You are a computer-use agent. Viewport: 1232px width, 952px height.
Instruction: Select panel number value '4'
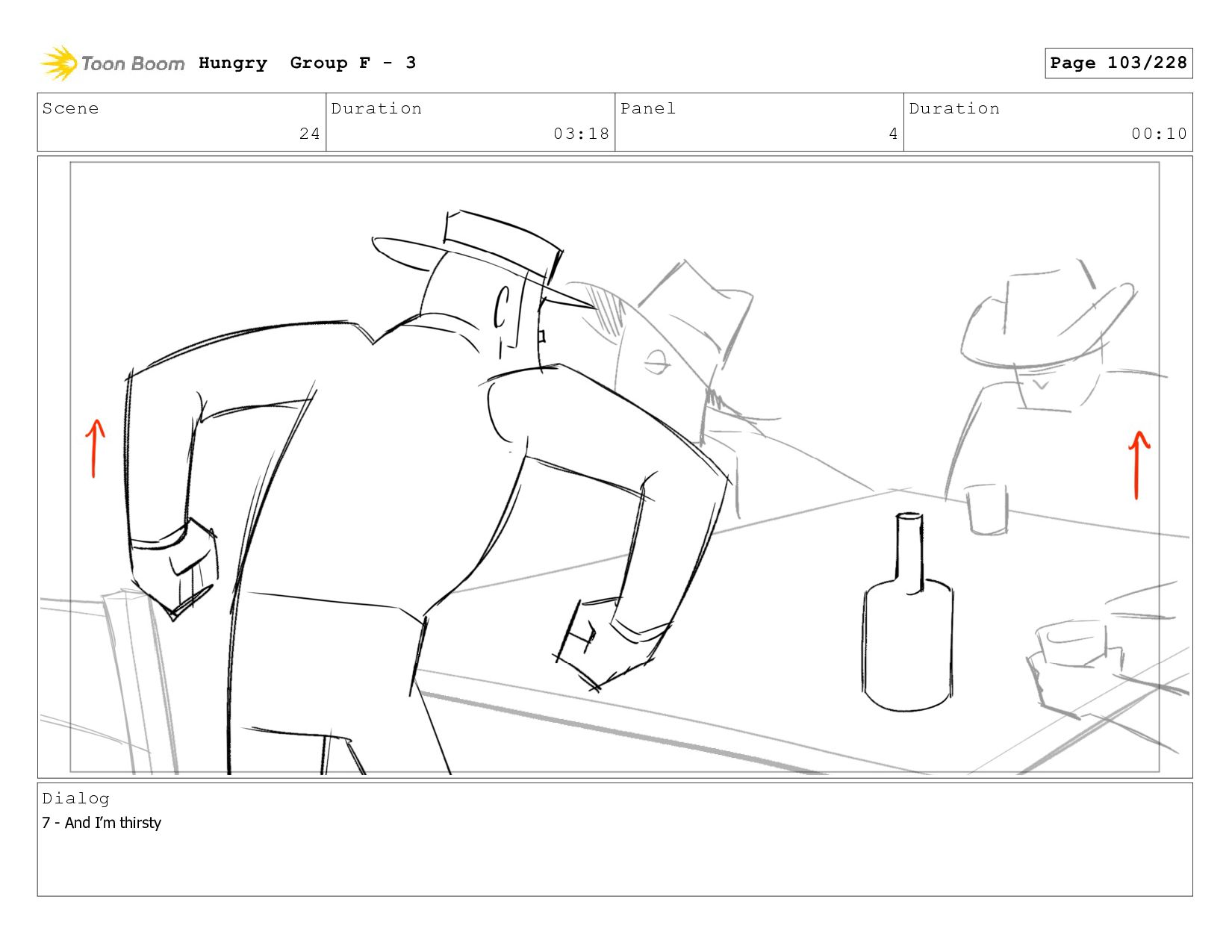coord(893,134)
